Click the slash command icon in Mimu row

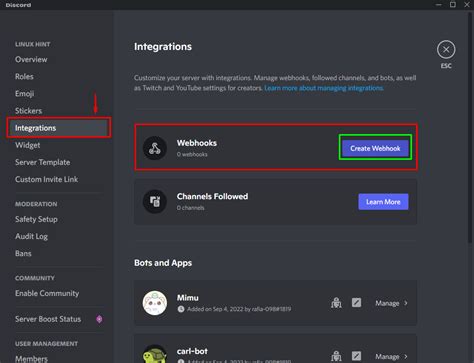click(356, 303)
